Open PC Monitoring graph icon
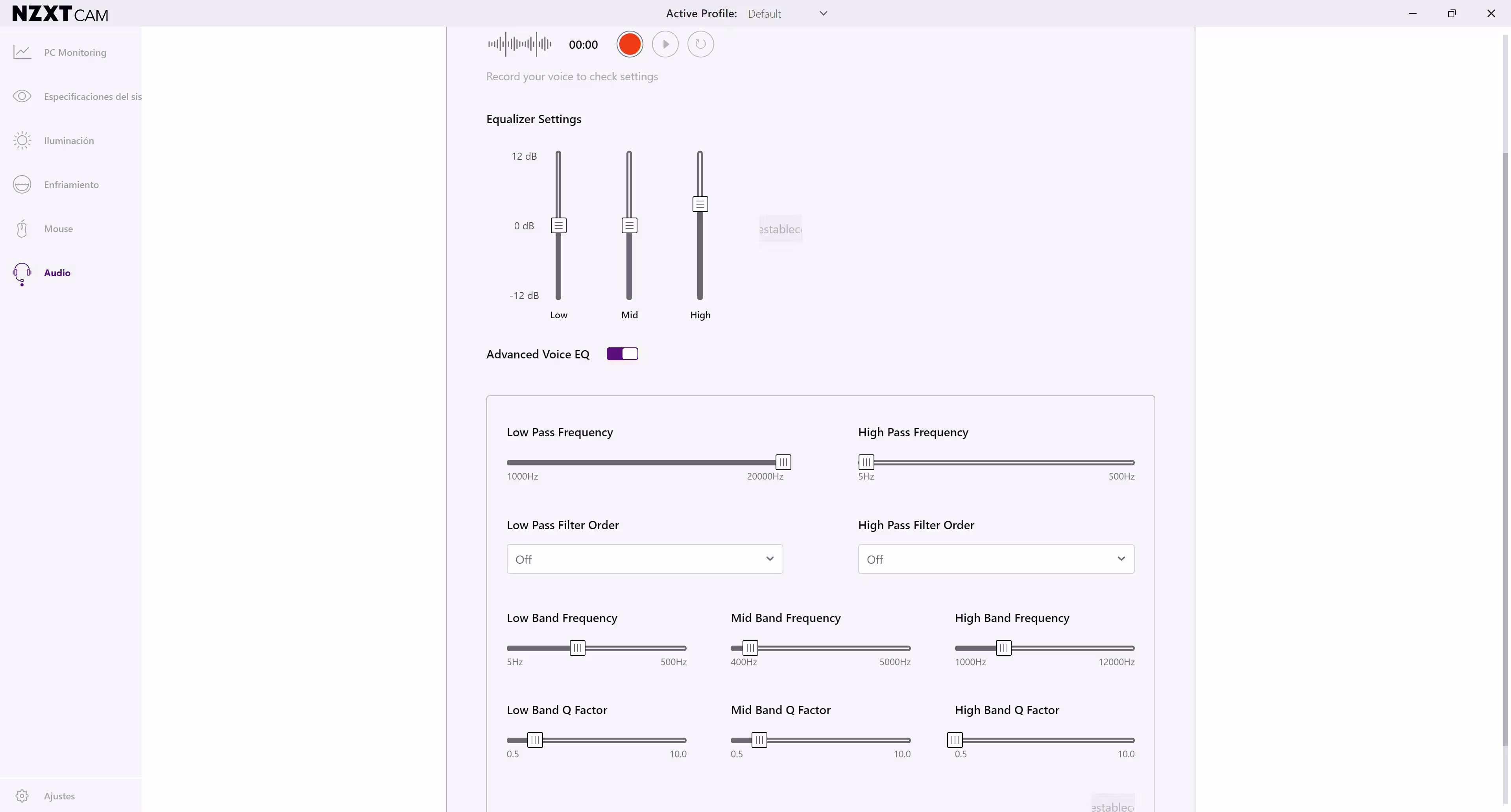The width and height of the screenshot is (1511, 812). [x=22, y=53]
